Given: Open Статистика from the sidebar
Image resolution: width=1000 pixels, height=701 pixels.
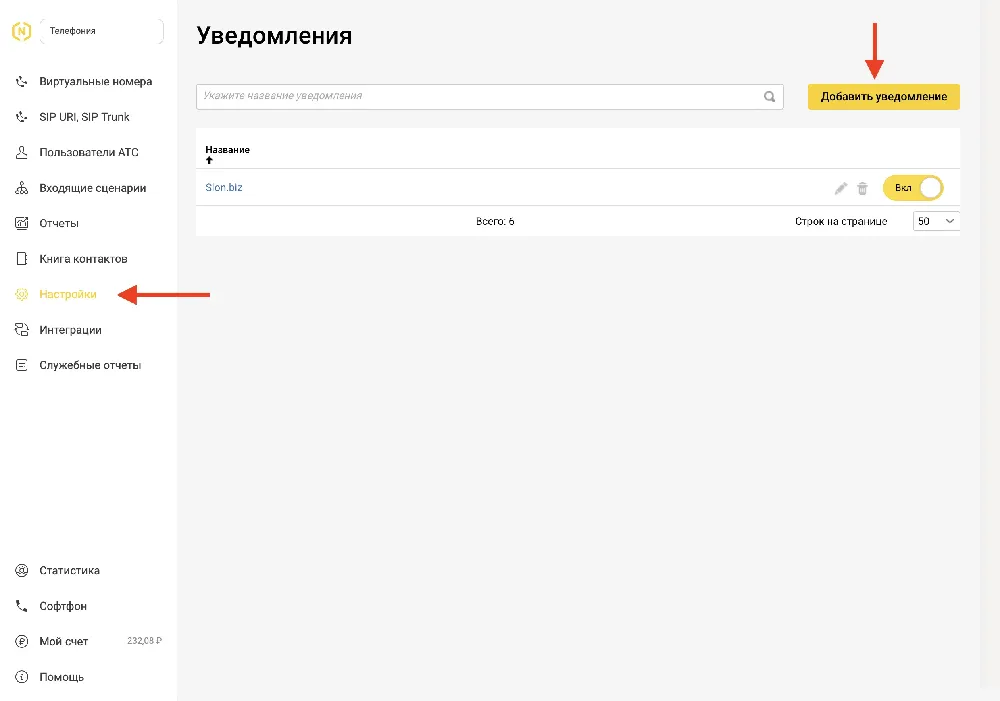Looking at the screenshot, I should tap(69, 570).
